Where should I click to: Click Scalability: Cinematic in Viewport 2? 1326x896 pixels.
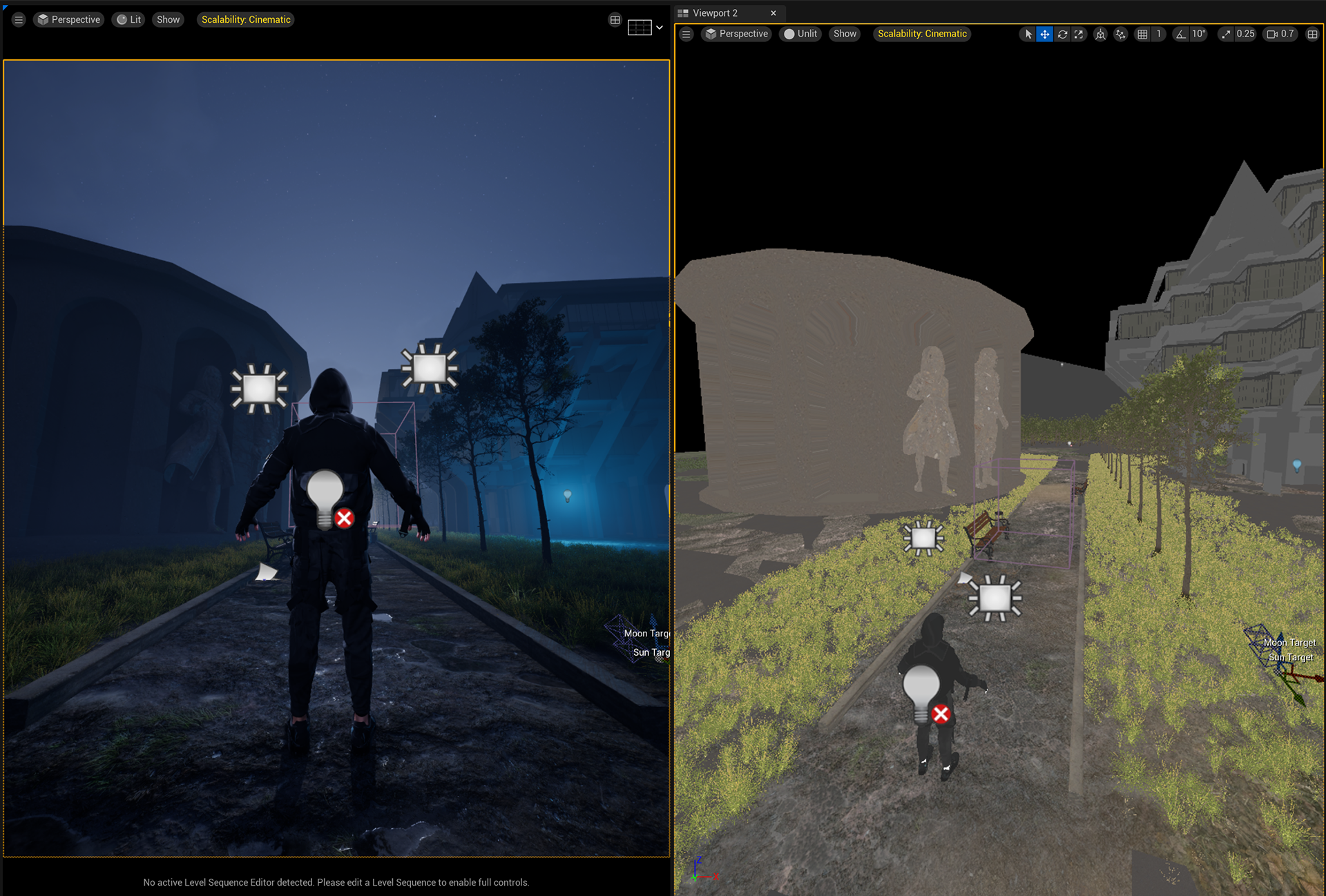[922, 34]
